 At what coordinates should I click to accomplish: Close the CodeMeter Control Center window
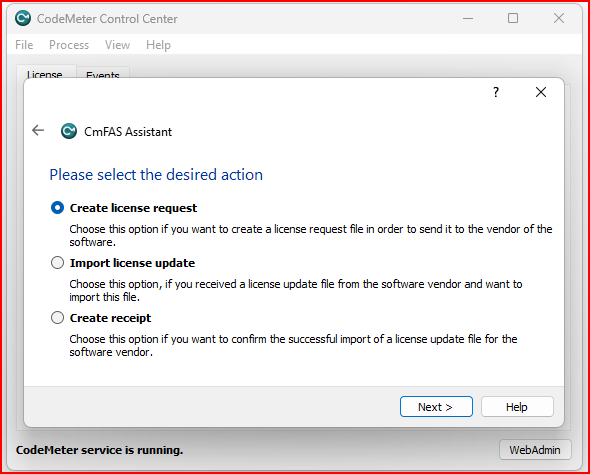[x=559, y=18]
